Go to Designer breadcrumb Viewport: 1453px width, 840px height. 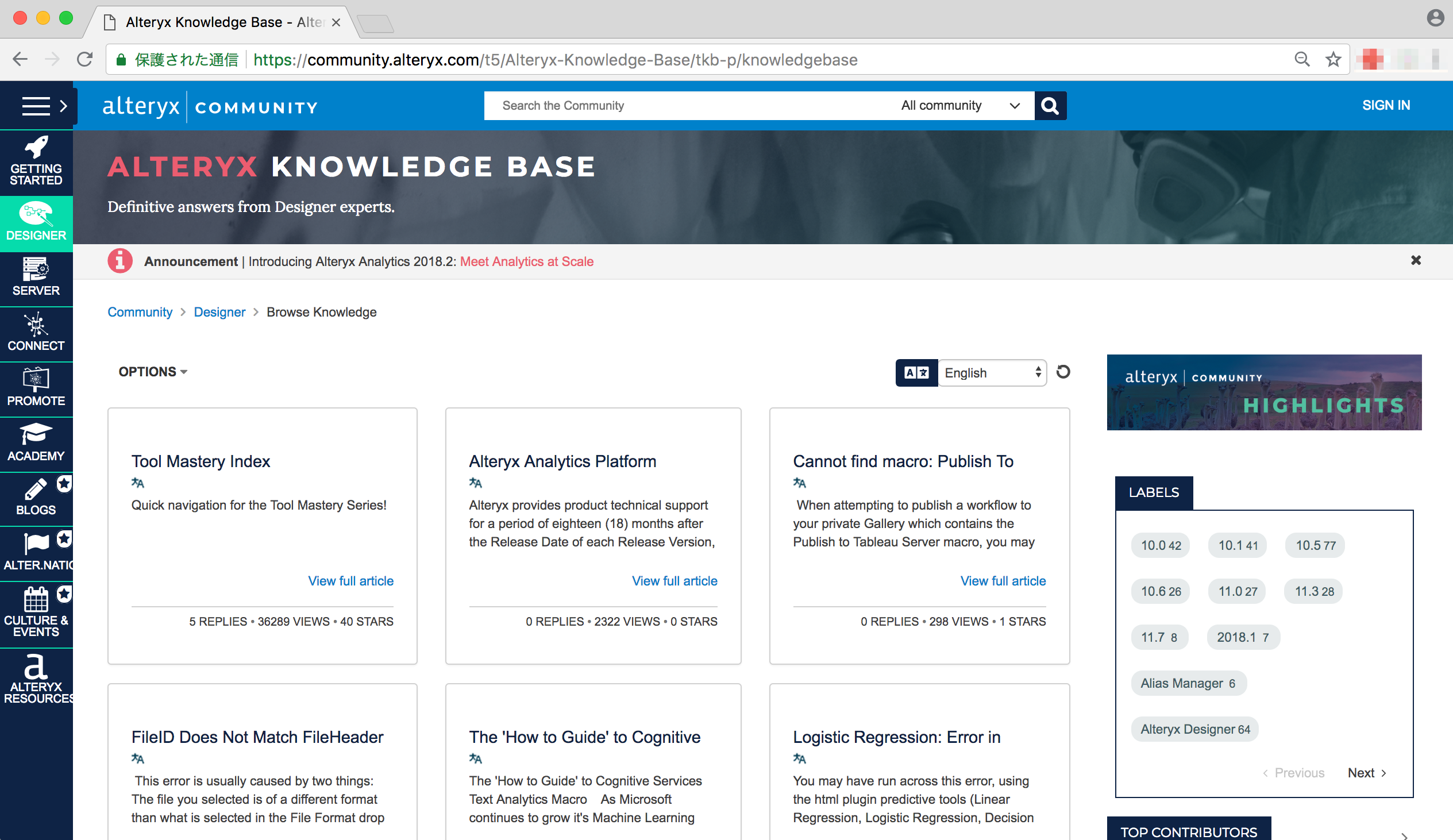219,312
